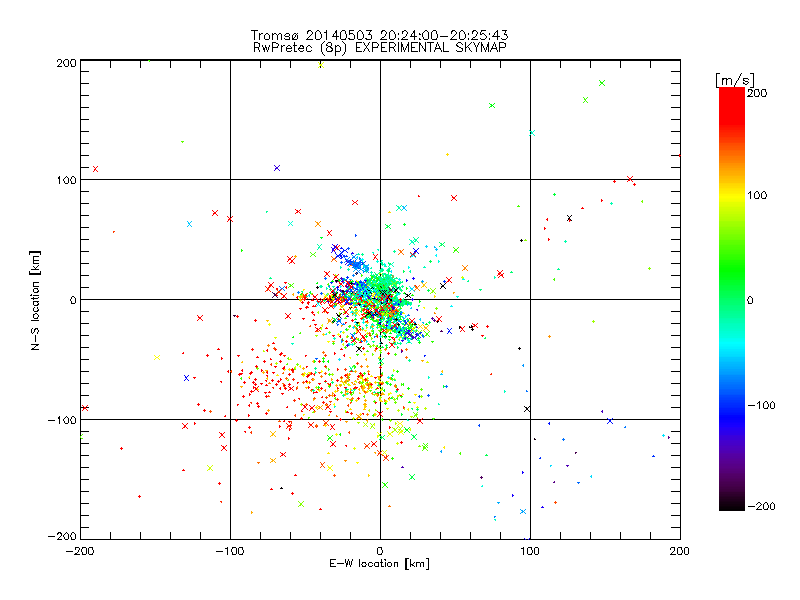Click the title text 'Tromsø 20140503 20:24:00-20:25:43'

(x=379, y=35)
